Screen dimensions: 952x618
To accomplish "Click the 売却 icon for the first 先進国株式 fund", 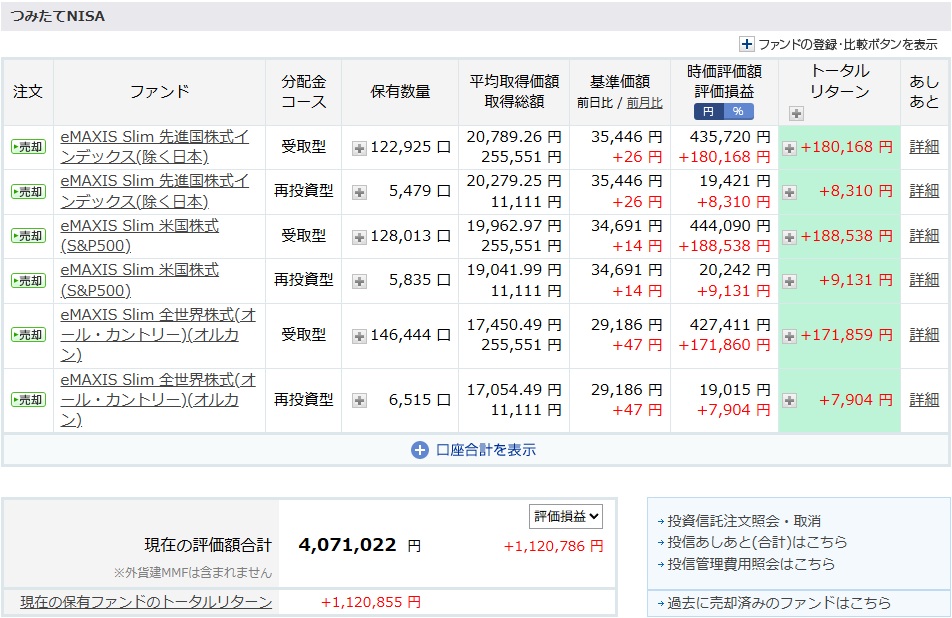I will click(x=28, y=147).
